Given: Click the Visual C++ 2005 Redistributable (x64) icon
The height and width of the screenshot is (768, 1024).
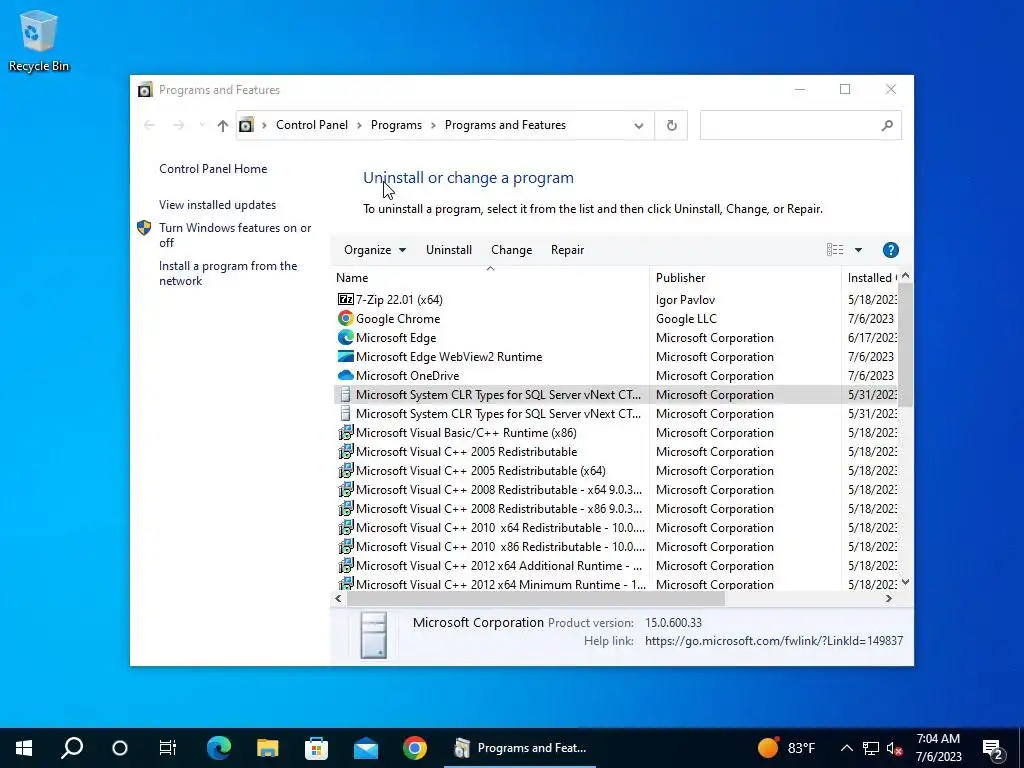Looking at the screenshot, I should [x=345, y=470].
